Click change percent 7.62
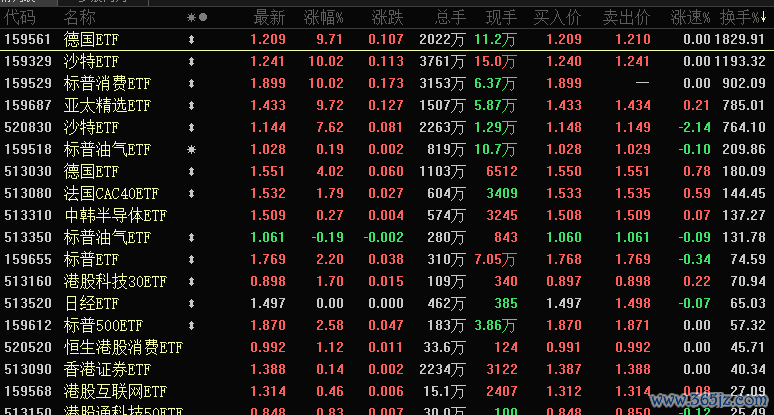The height and width of the screenshot is (415, 774). pyautogui.click(x=330, y=127)
